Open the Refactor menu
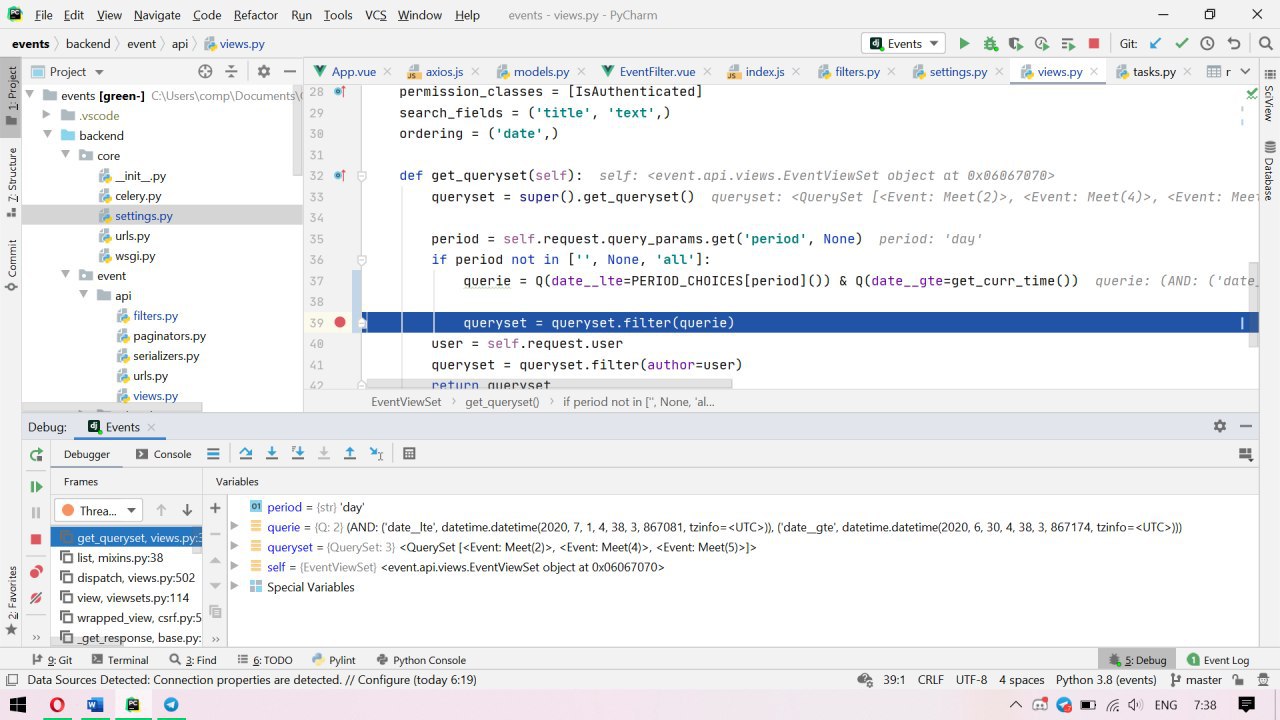 [256, 15]
